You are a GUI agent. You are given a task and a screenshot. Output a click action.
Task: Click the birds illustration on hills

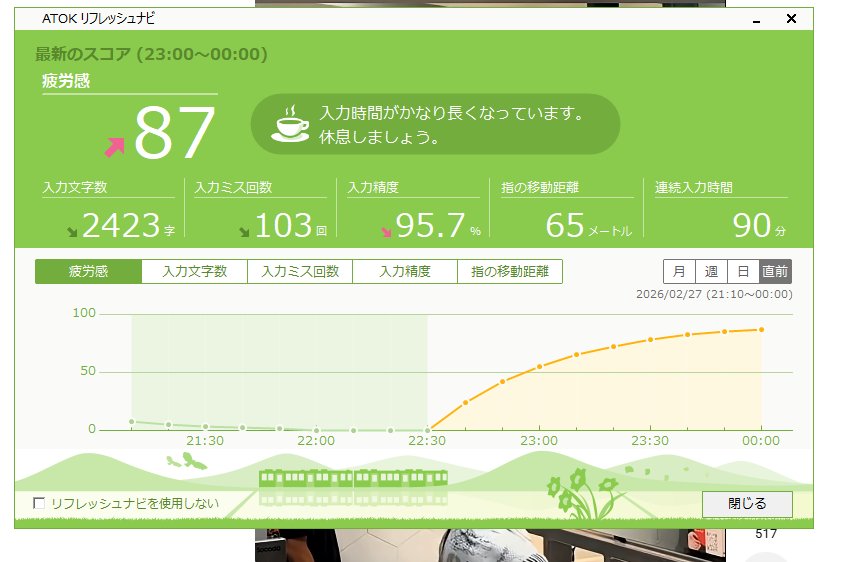click(x=187, y=461)
